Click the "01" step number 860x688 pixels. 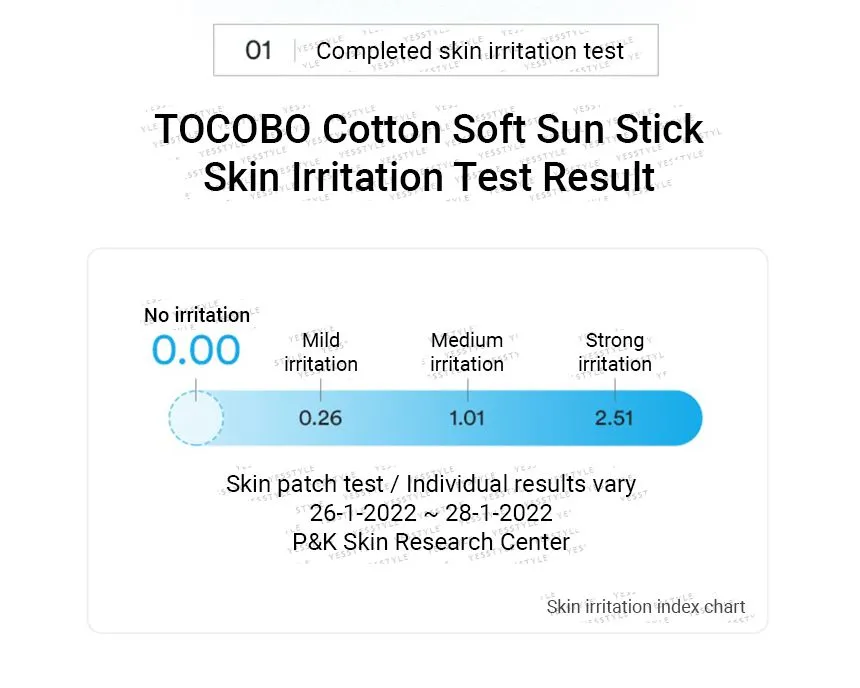point(259,51)
